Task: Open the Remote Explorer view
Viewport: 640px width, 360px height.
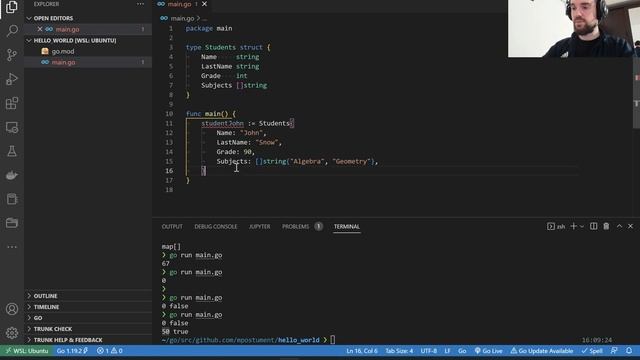Action: click(x=12, y=127)
